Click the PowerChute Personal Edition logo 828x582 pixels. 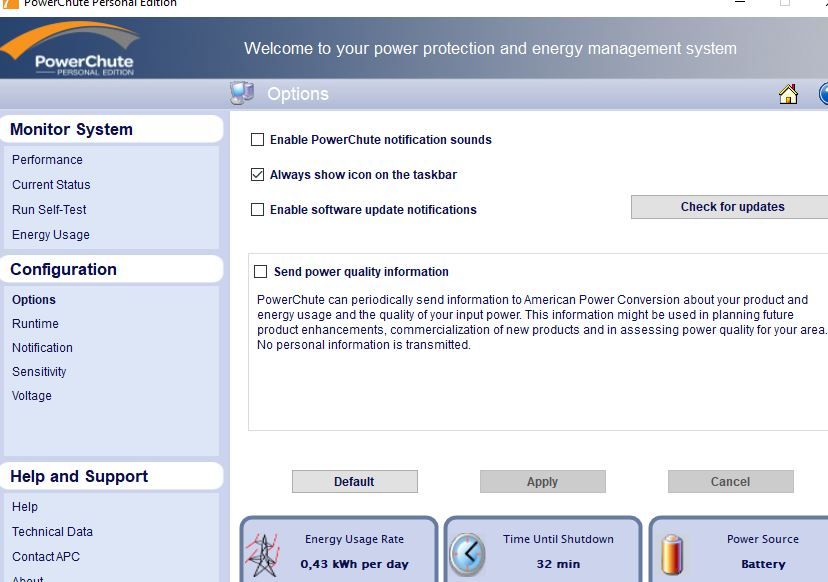[71, 49]
